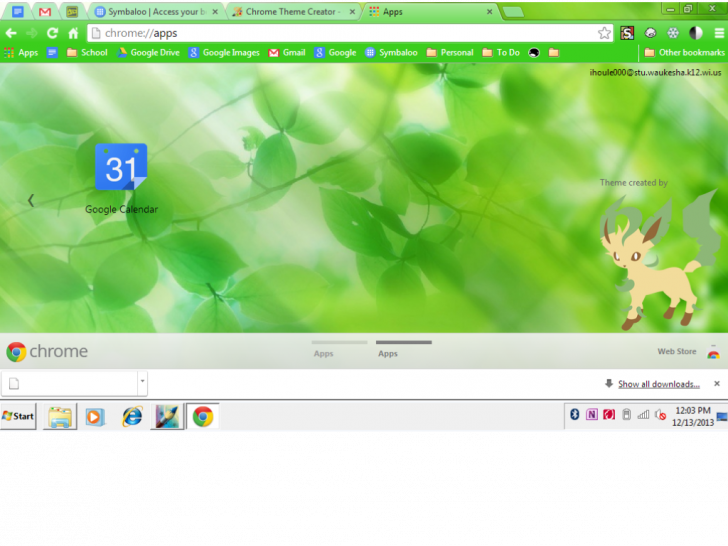Screen dimensions: 728x546
Task: Go back with the back arrow
Action: pyautogui.click(x=11, y=33)
